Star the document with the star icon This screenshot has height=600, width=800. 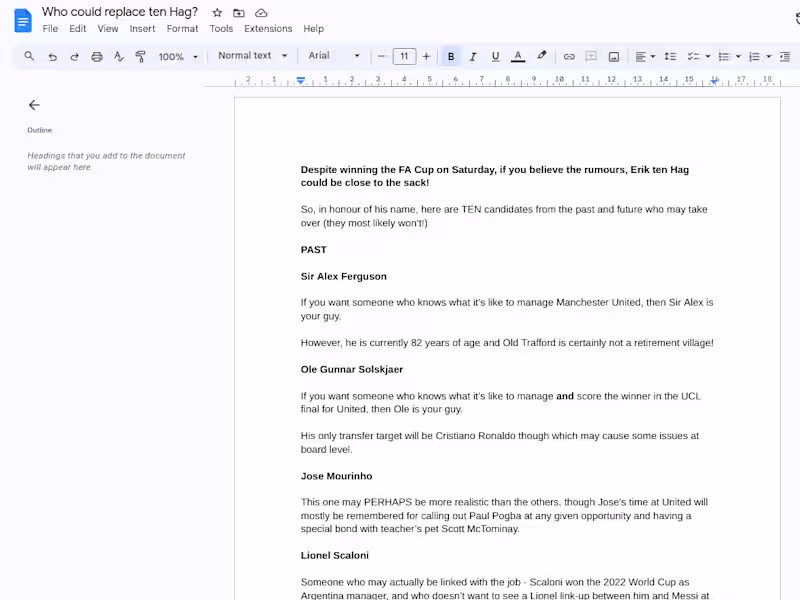217,13
